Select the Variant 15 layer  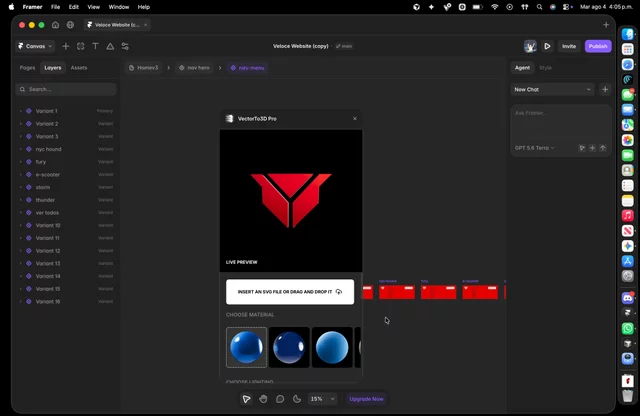click(x=66, y=289)
